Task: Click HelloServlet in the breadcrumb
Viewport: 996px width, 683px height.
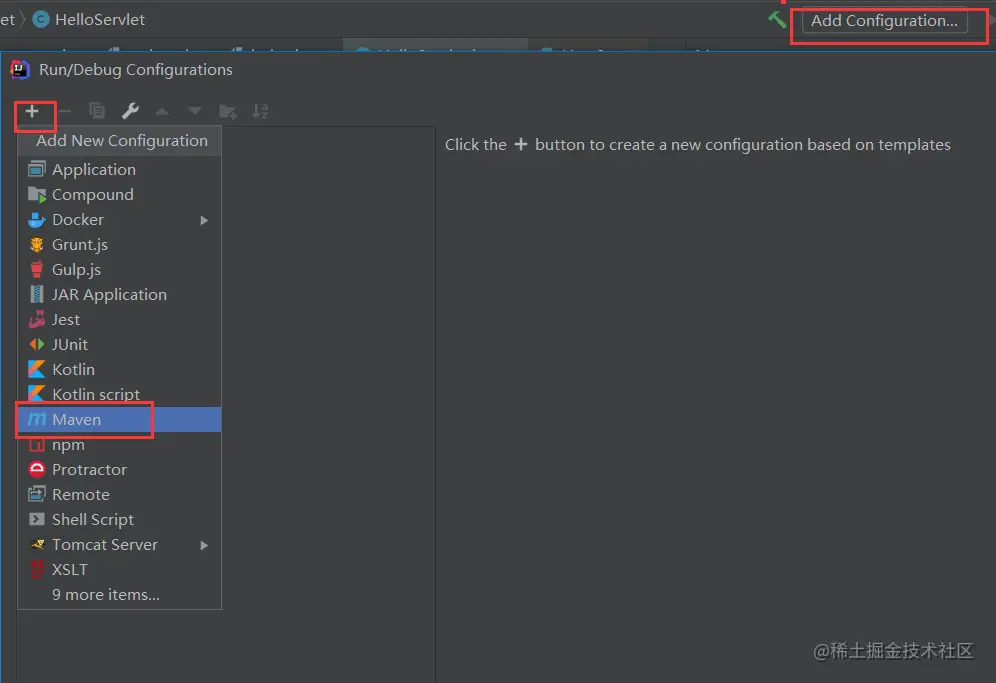Action: pos(100,20)
